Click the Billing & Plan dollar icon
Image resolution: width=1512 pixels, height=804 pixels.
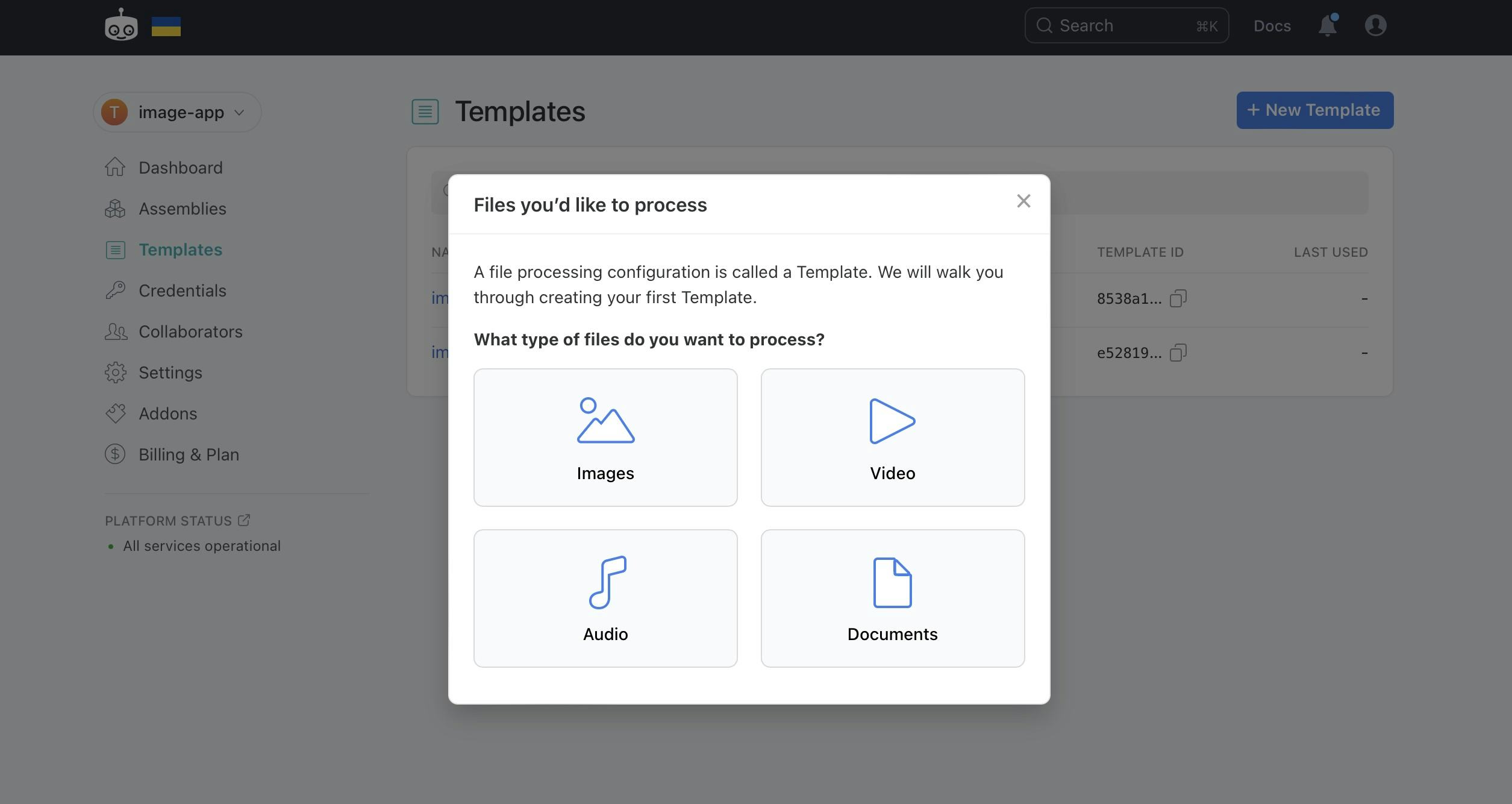tap(116, 454)
